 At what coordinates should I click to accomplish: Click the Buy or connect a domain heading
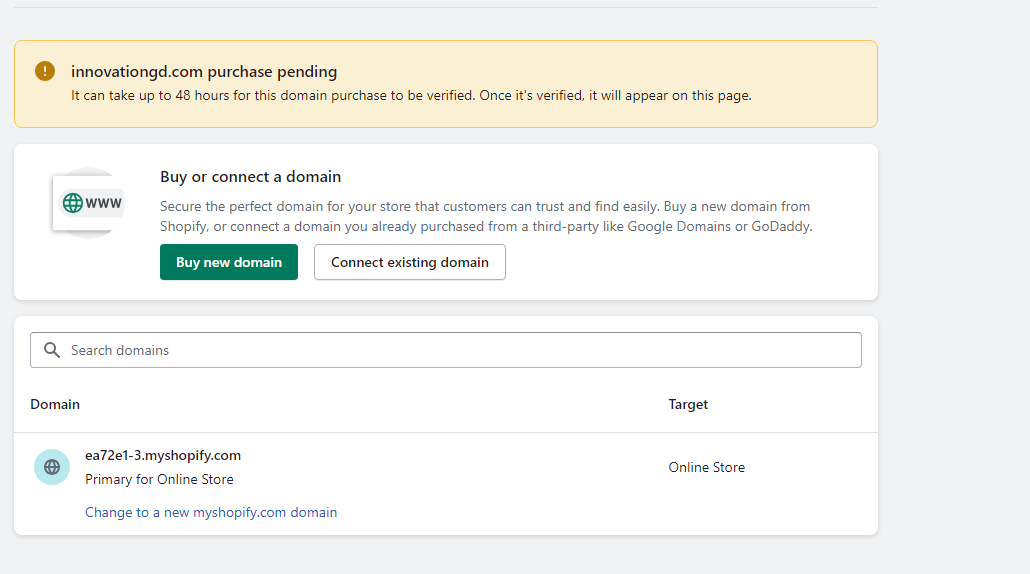pos(250,177)
